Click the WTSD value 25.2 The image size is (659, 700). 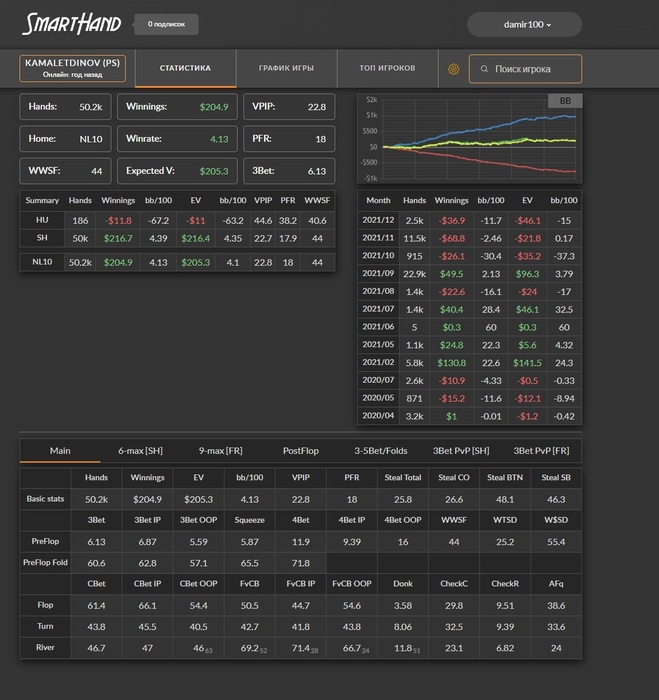coord(505,542)
